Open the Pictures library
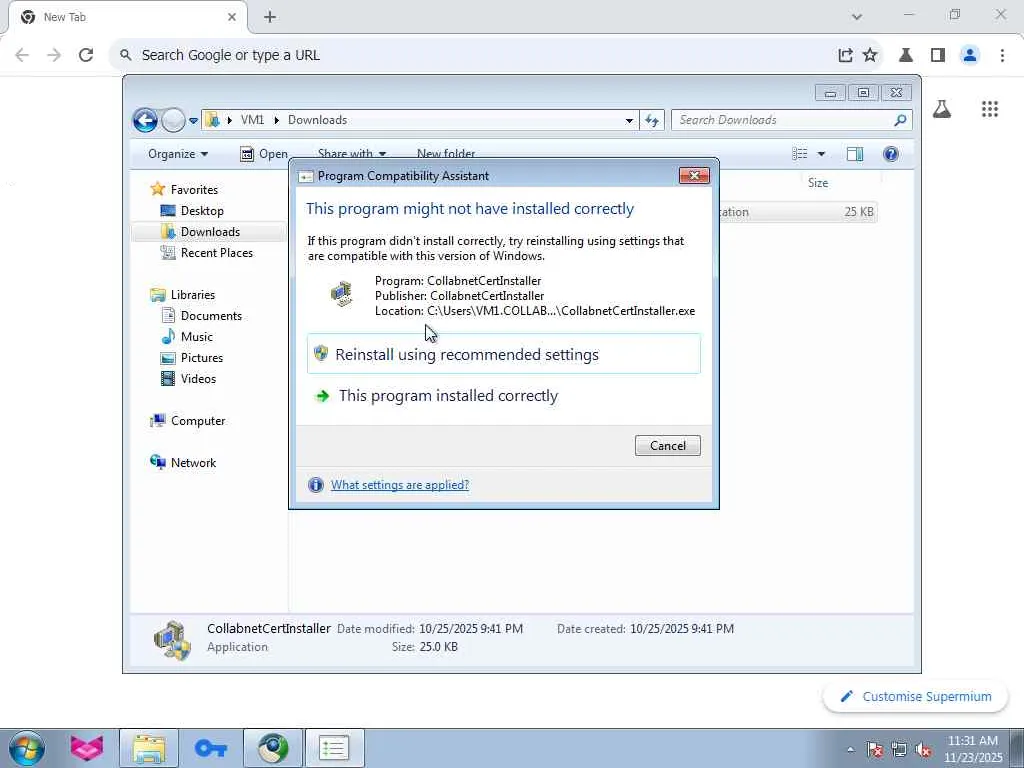This screenshot has height=768, width=1024. [x=192, y=358]
